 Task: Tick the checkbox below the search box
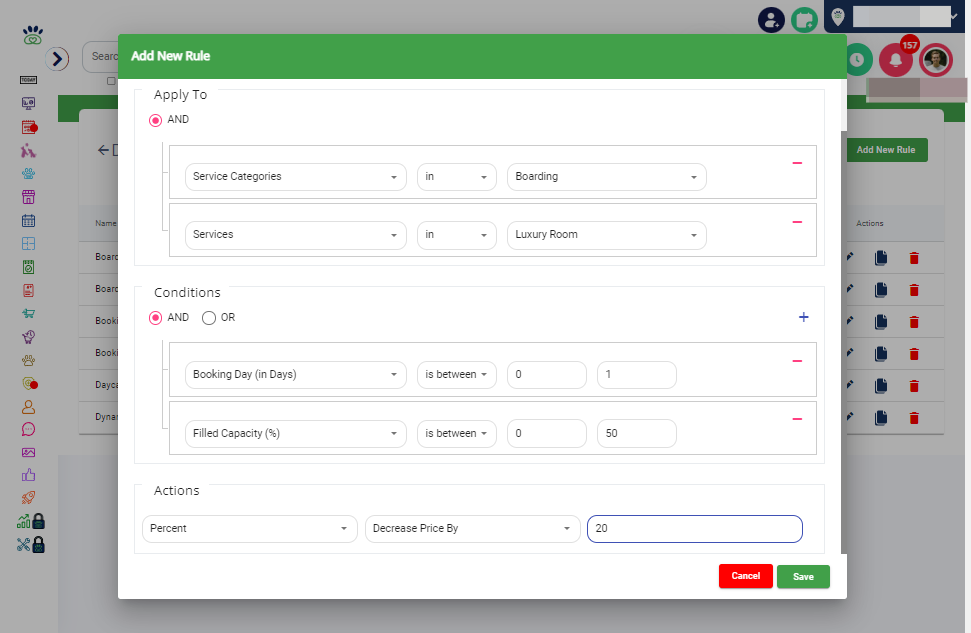click(x=111, y=81)
